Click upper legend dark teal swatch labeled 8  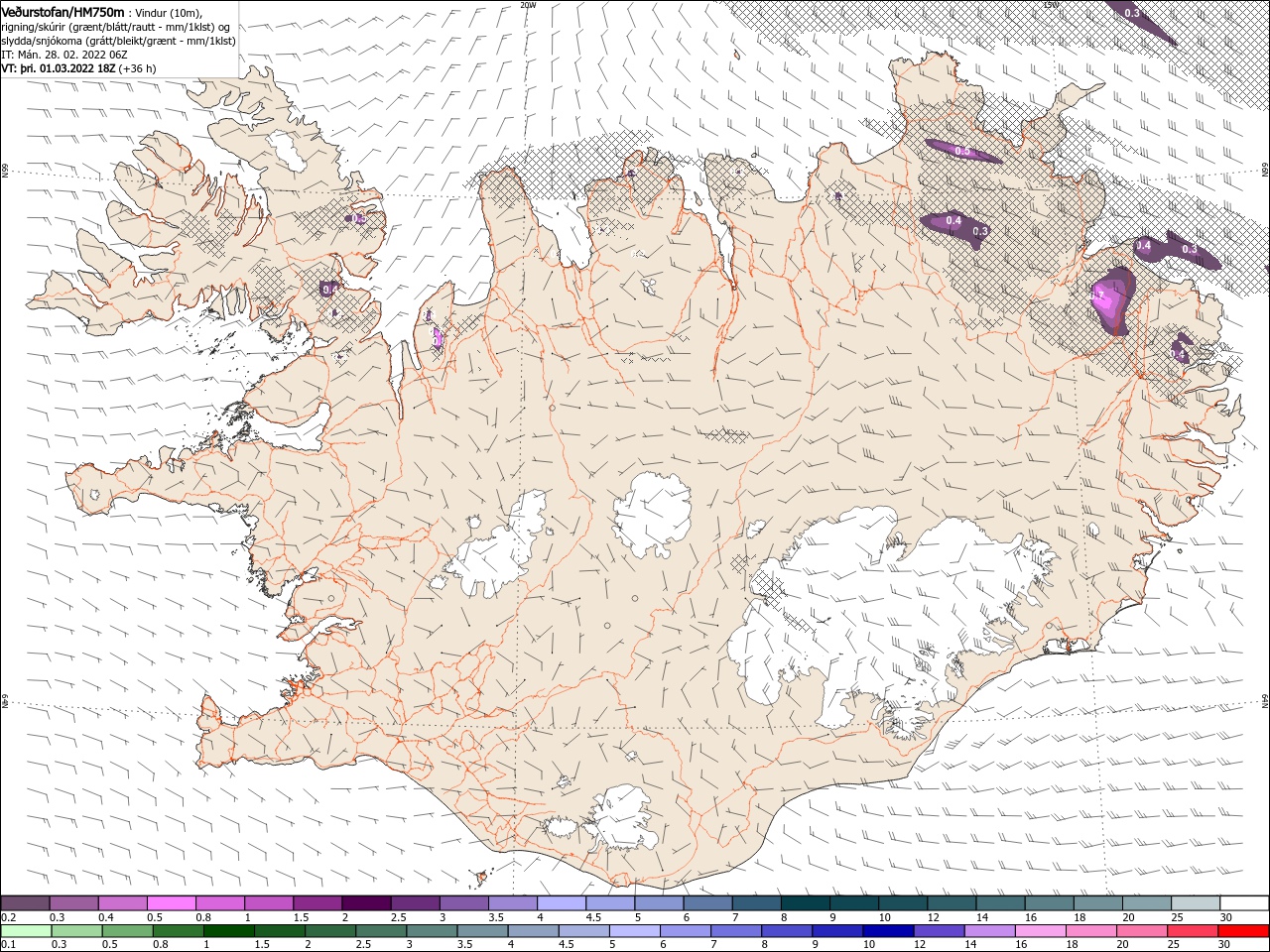pyautogui.click(x=804, y=903)
